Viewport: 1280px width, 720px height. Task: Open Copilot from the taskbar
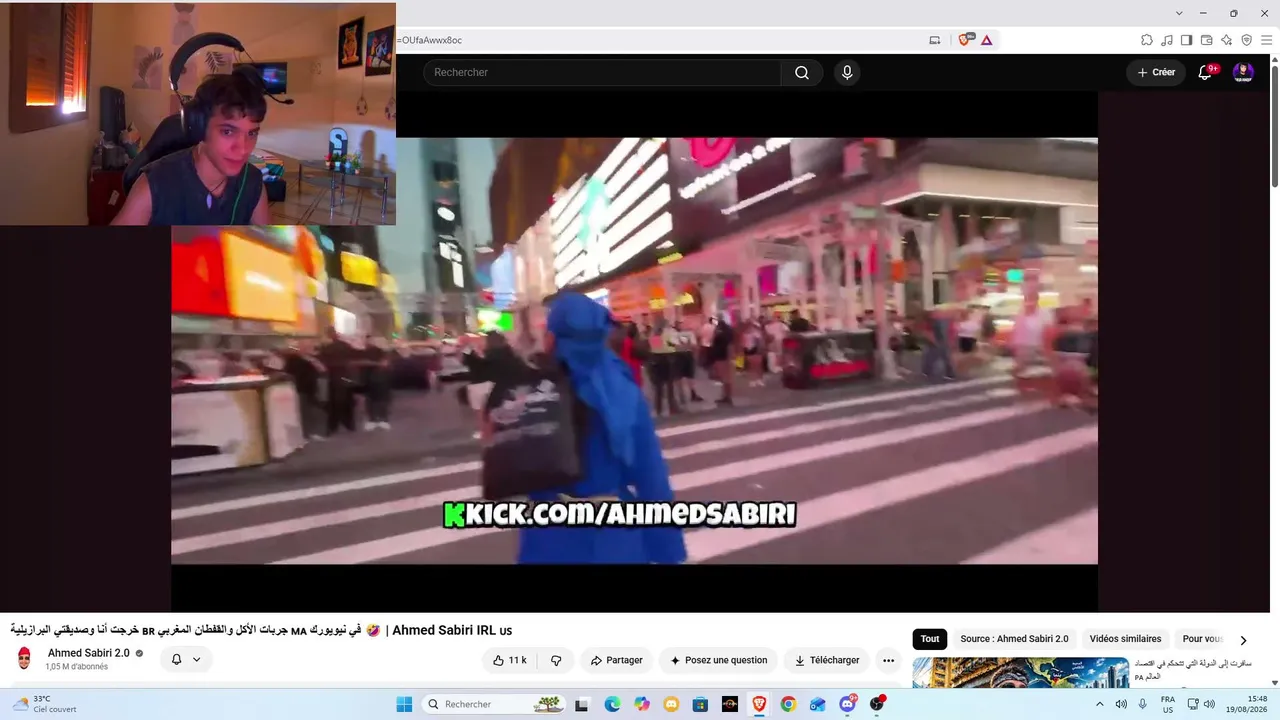pyautogui.click(x=642, y=704)
